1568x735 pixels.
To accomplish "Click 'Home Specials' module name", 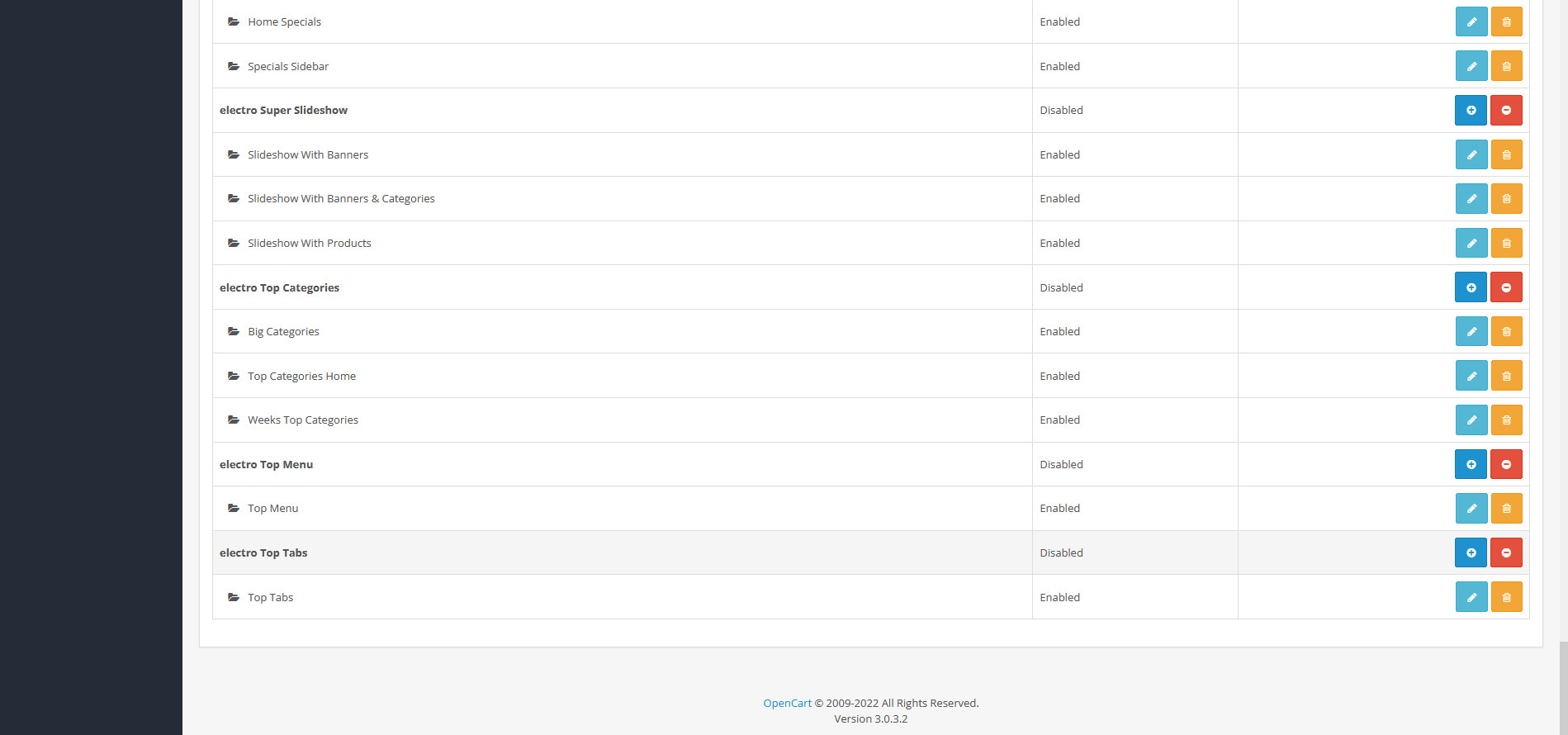I will (284, 21).
